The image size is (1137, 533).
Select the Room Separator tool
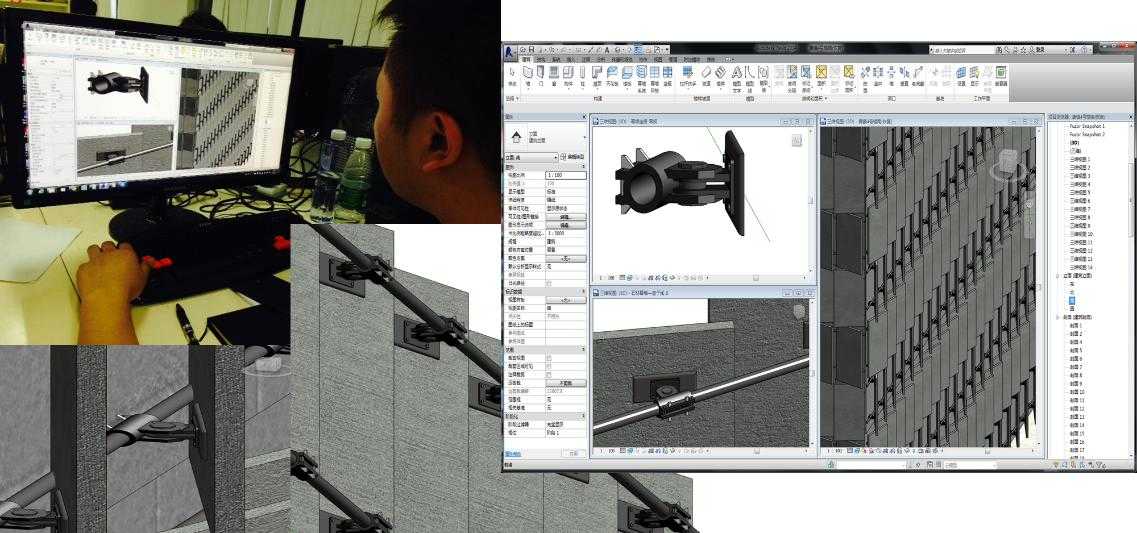[x=792, y=77]
